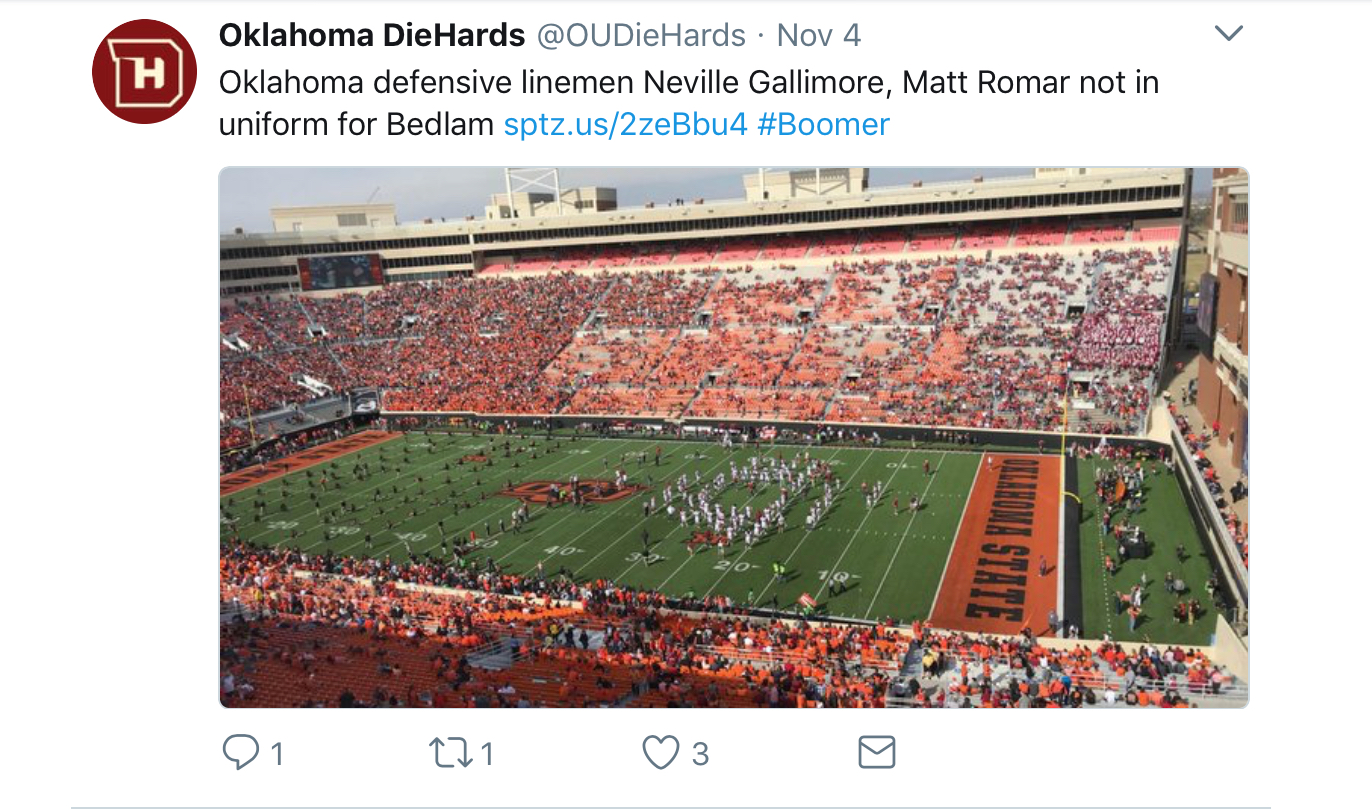Open the Nov 4 timestamp link

818,36
